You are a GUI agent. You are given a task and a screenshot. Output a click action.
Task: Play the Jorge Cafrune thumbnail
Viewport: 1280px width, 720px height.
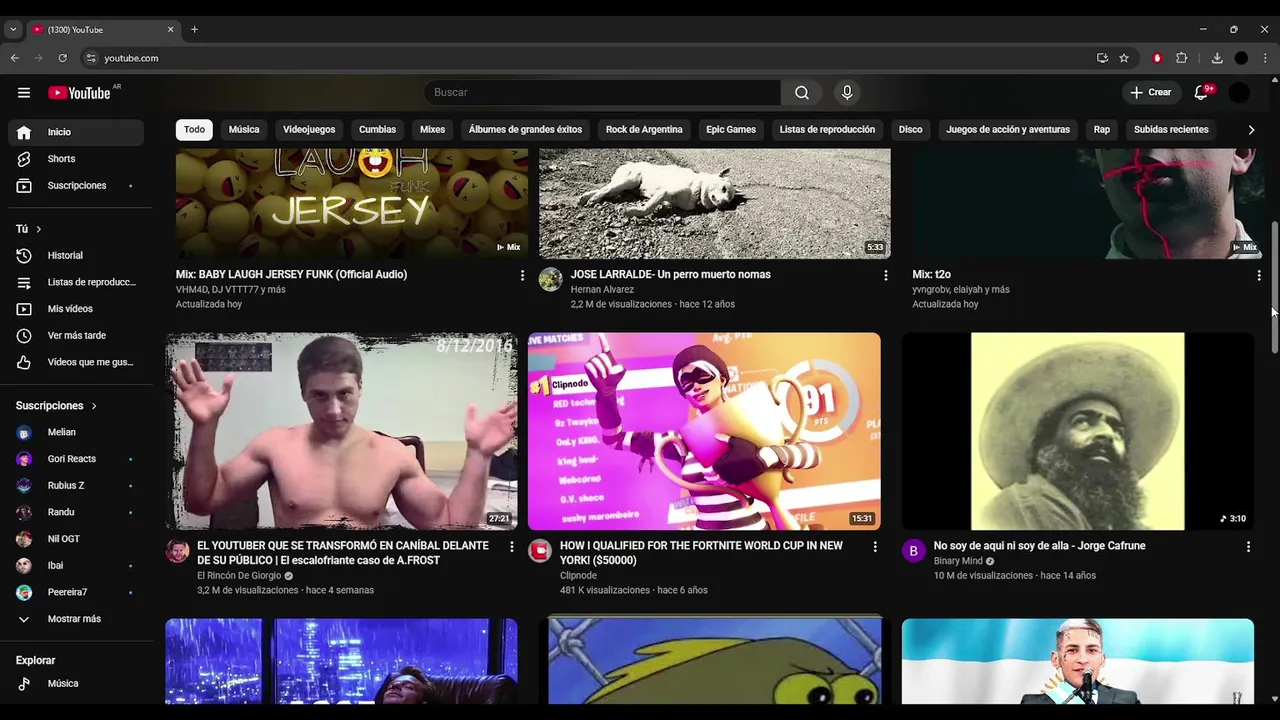[1077, 431]
